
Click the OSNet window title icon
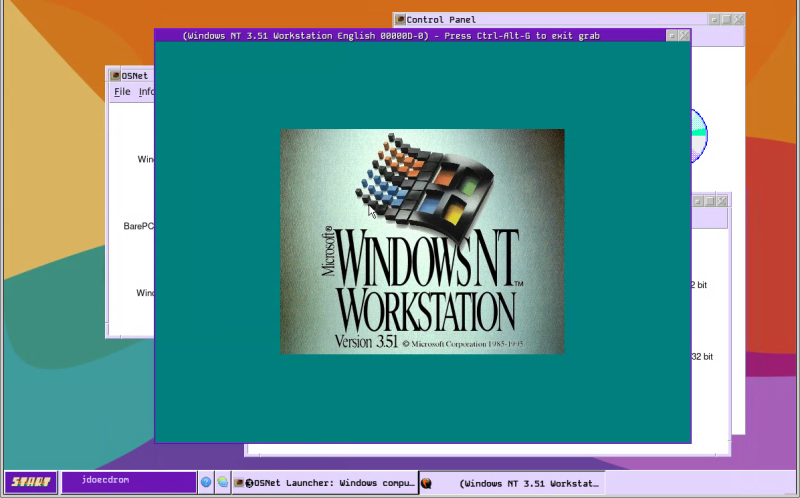pos(115,76)
